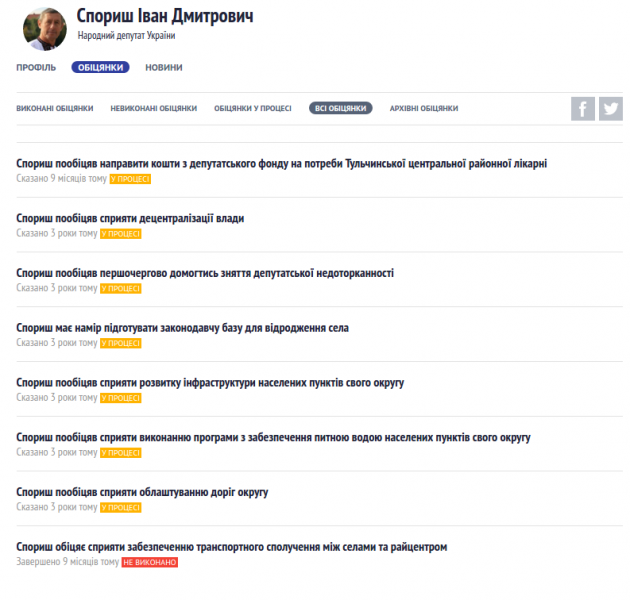Image resolution: width=630 pixels, height=600 pixels.
Task: Open promise about розвитку інфраструктури населених пунктів
Action: [210, 383]
